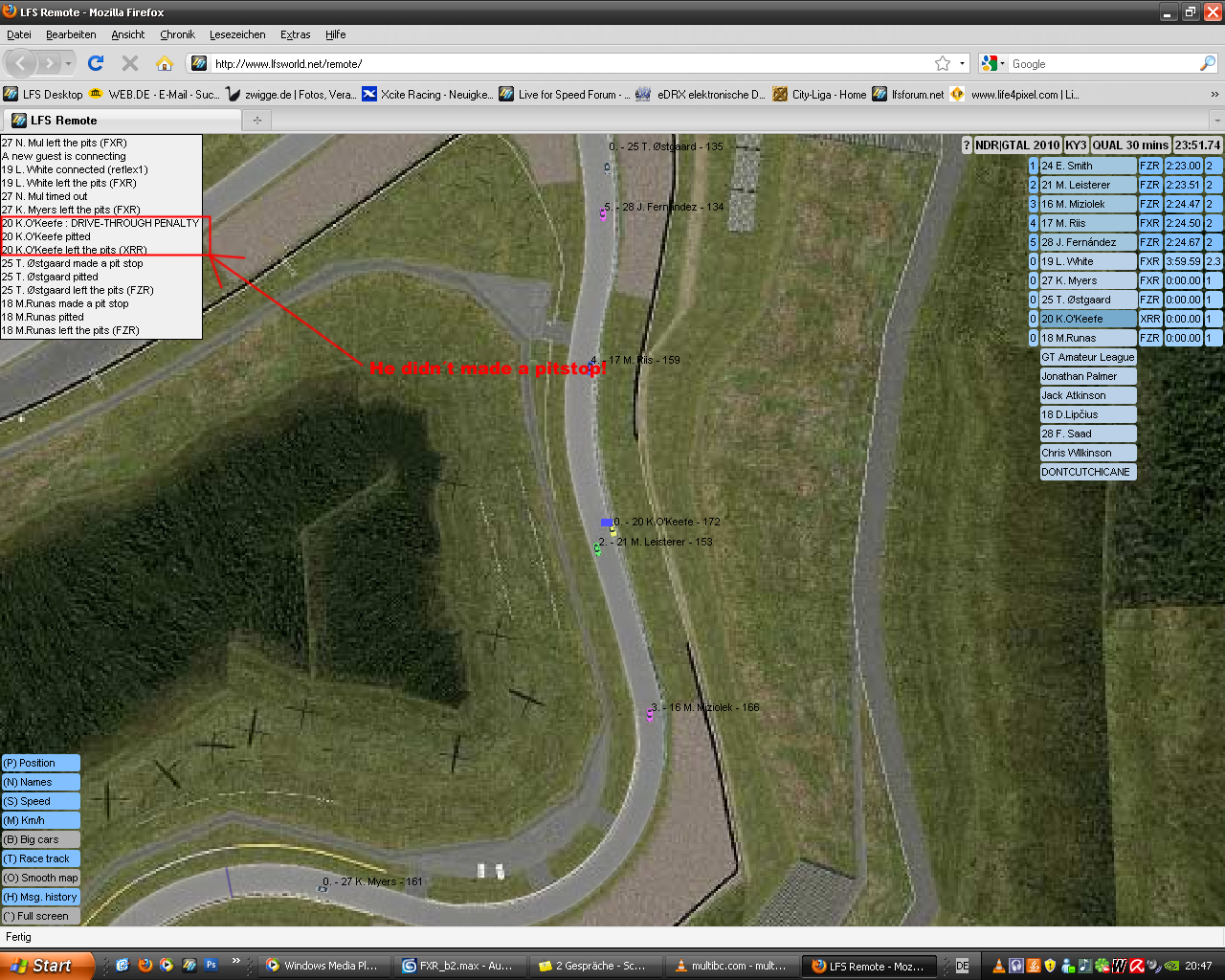Click the VLC cone tray icon
Image resolution: width=1225 pixels, height=980 pixels.
1000,966
